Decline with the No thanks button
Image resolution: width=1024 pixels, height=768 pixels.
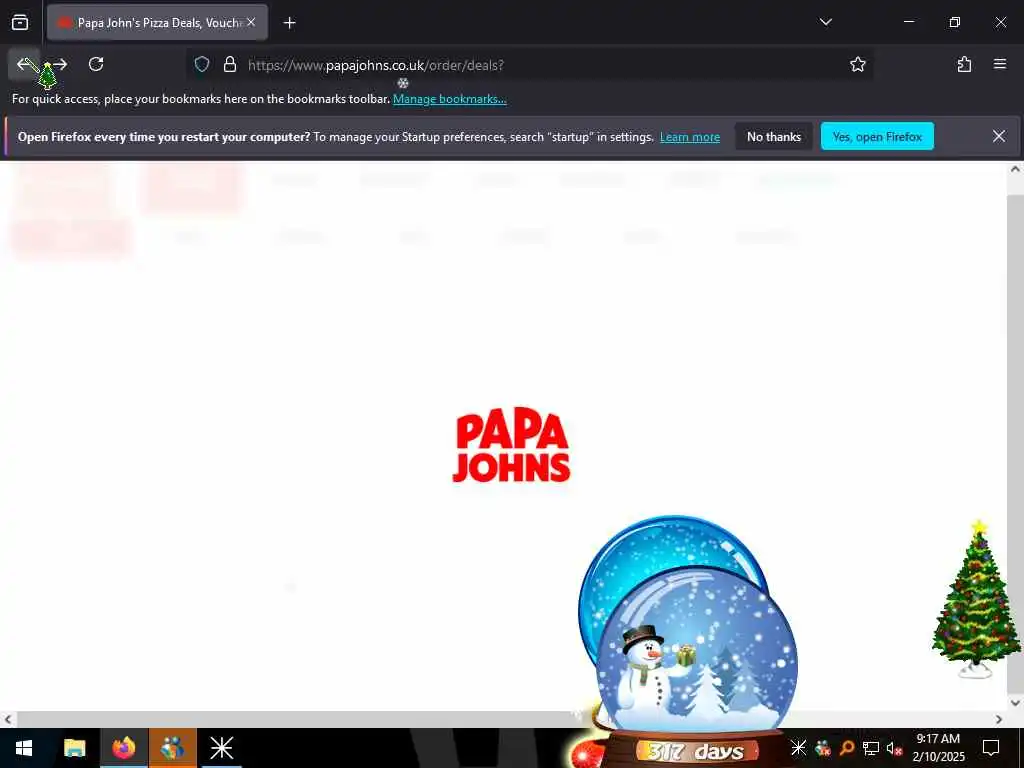tap(774, 136)
